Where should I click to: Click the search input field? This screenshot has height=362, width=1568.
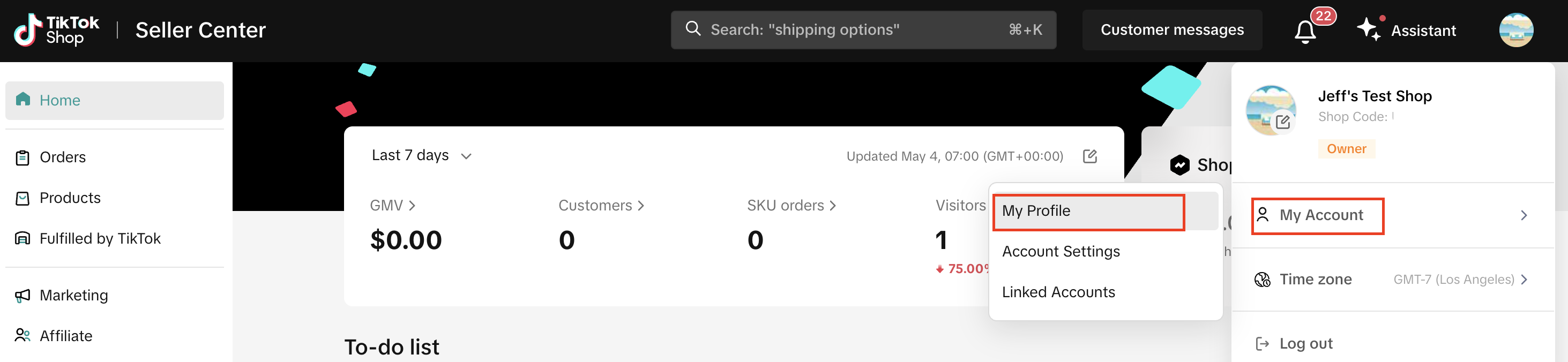point(852,30)
